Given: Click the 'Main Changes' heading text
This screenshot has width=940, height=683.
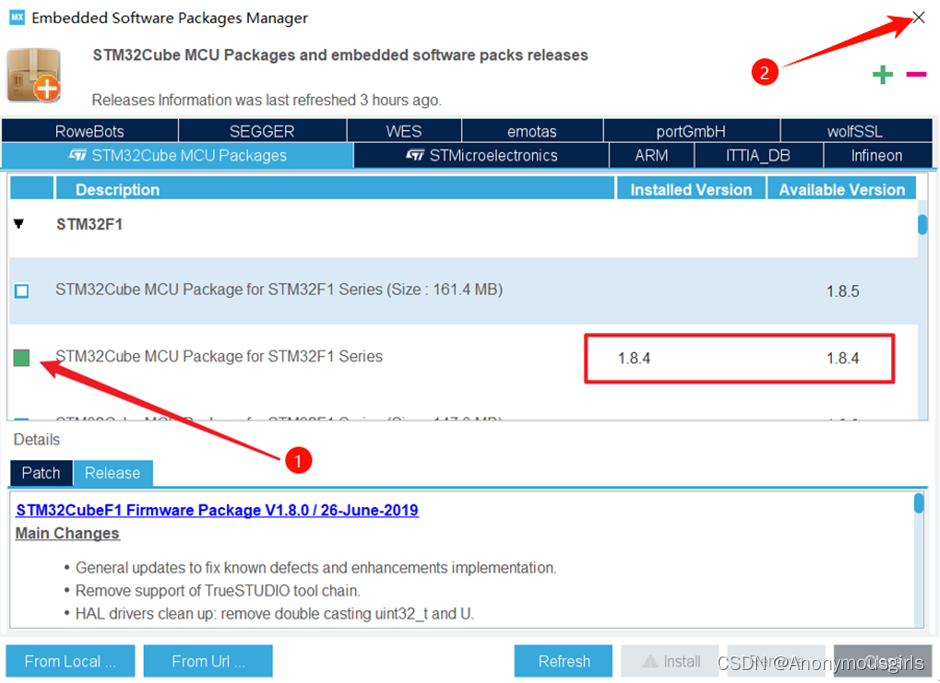Looking at the screenshot, I should (67, 533).
